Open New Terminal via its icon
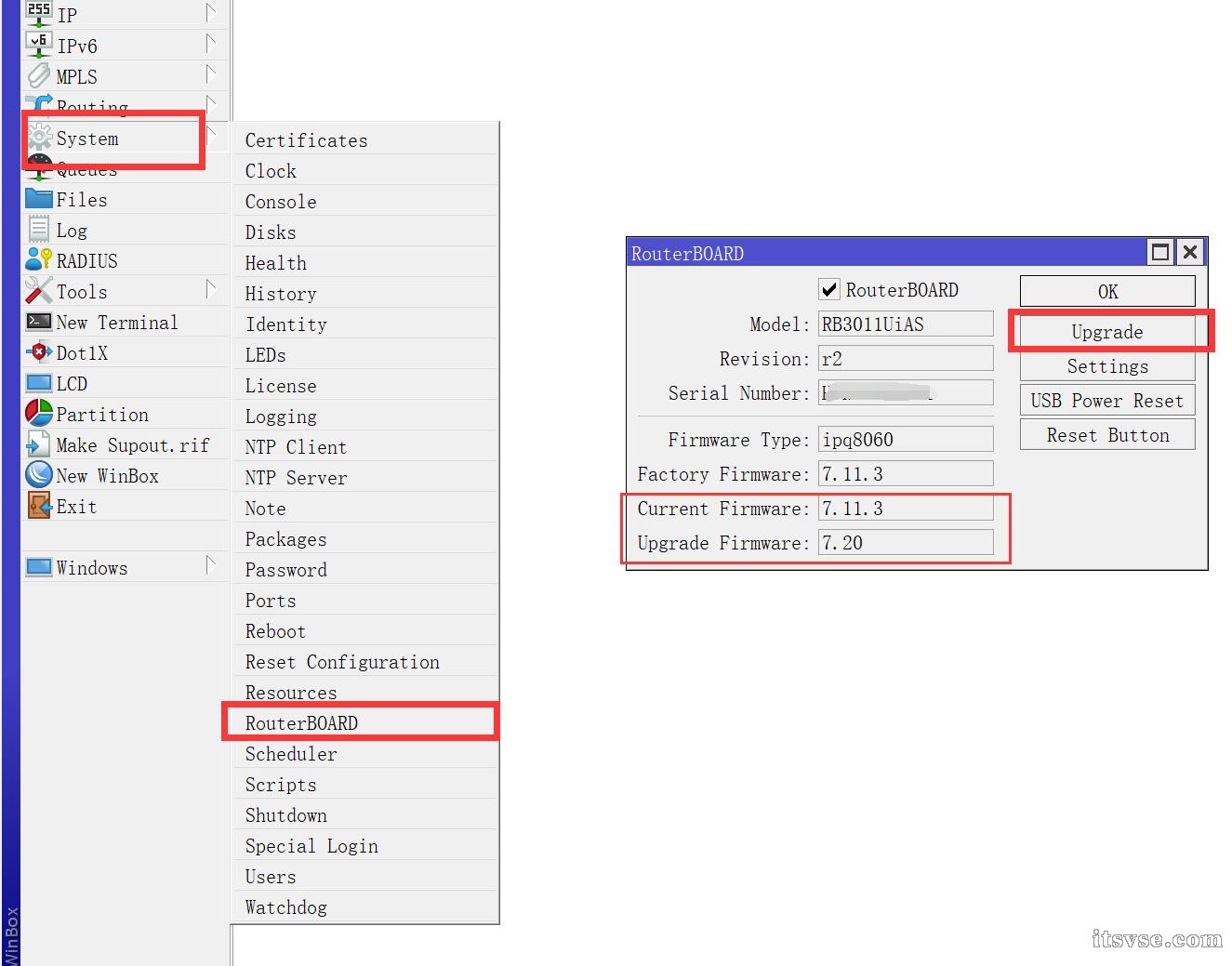1232x966 pixels. 39,322
